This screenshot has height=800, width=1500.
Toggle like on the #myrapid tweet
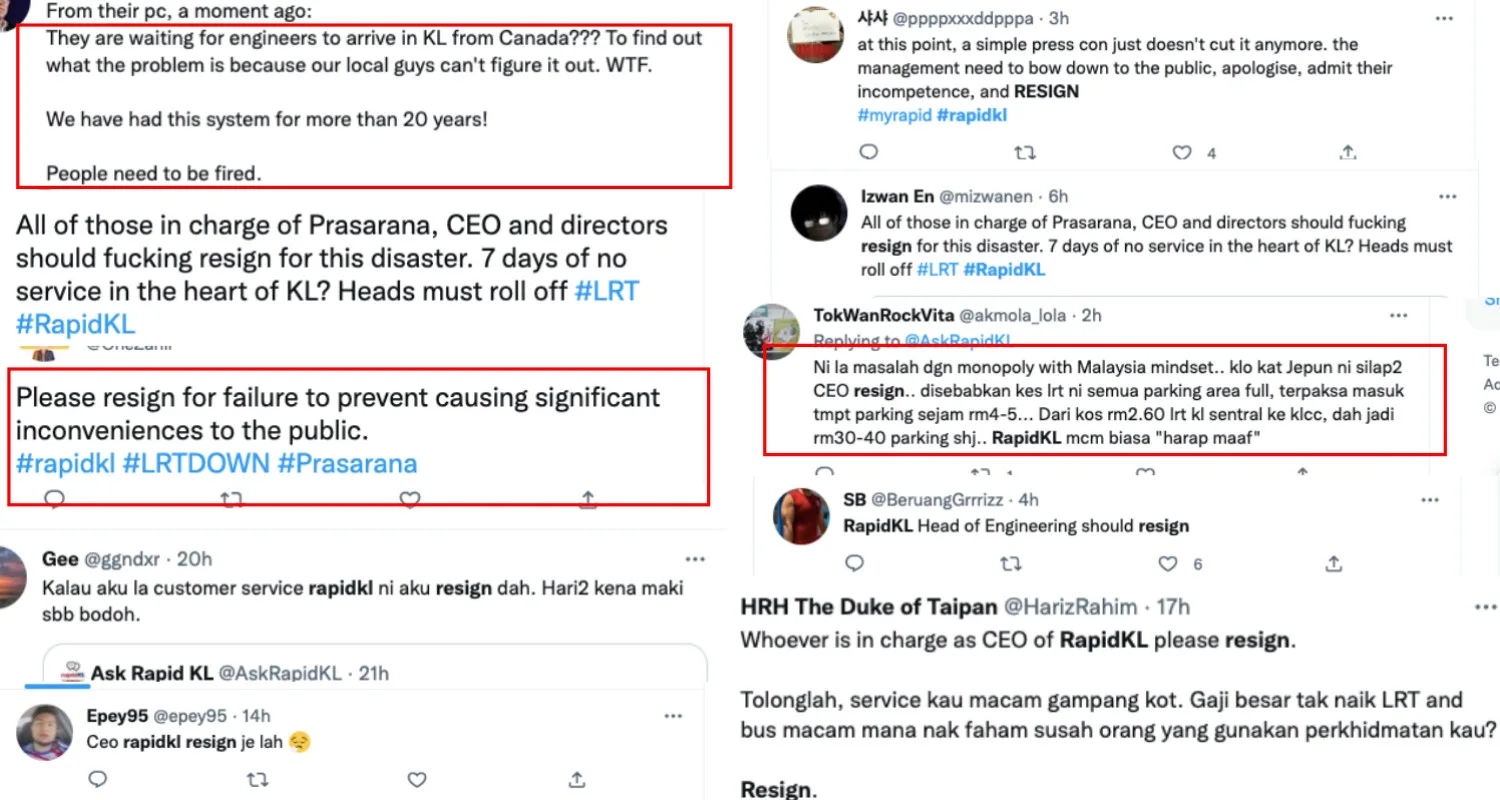coord(1183,153)
